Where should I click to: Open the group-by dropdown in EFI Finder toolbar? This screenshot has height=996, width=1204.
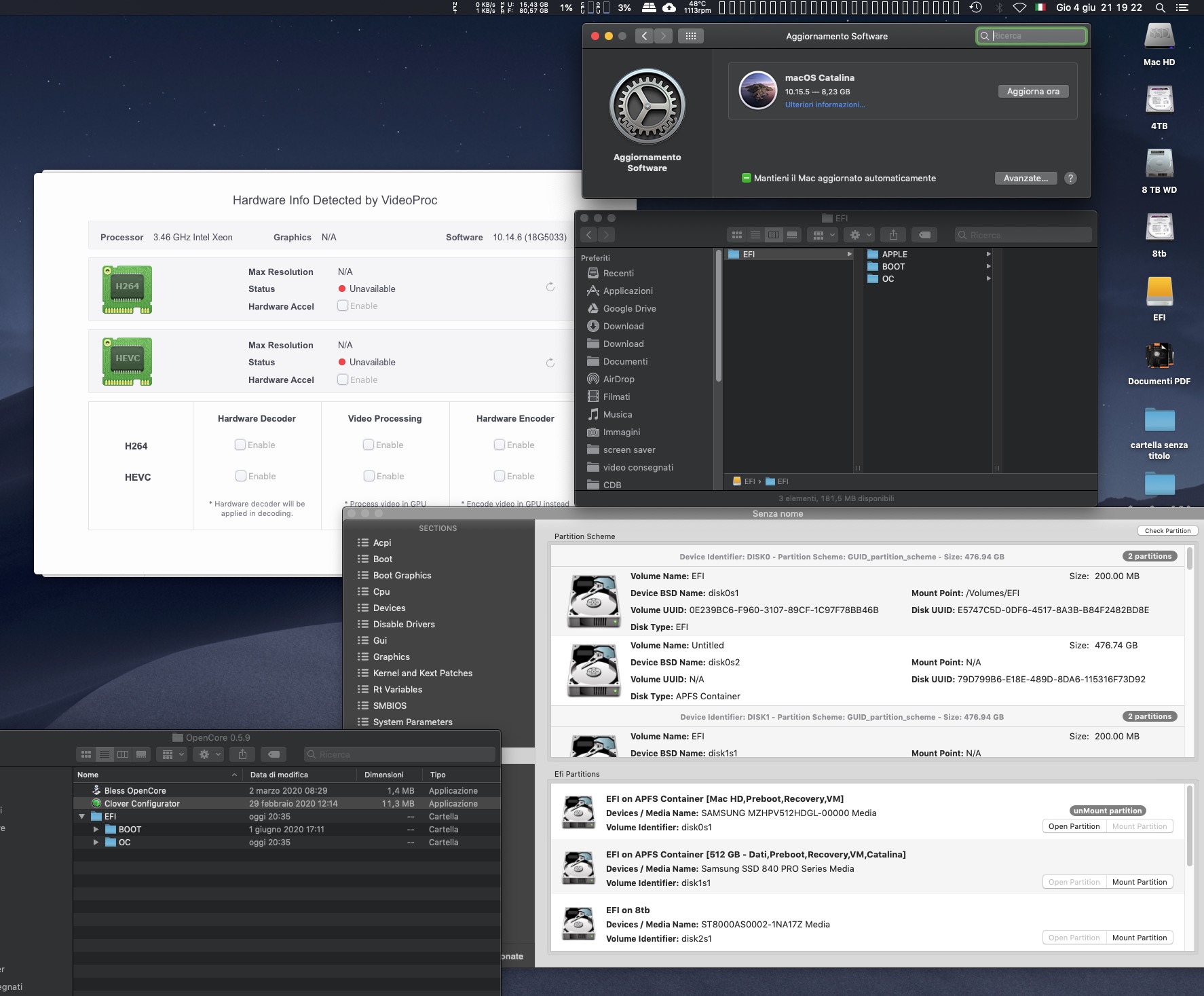[x=823, y=235]
